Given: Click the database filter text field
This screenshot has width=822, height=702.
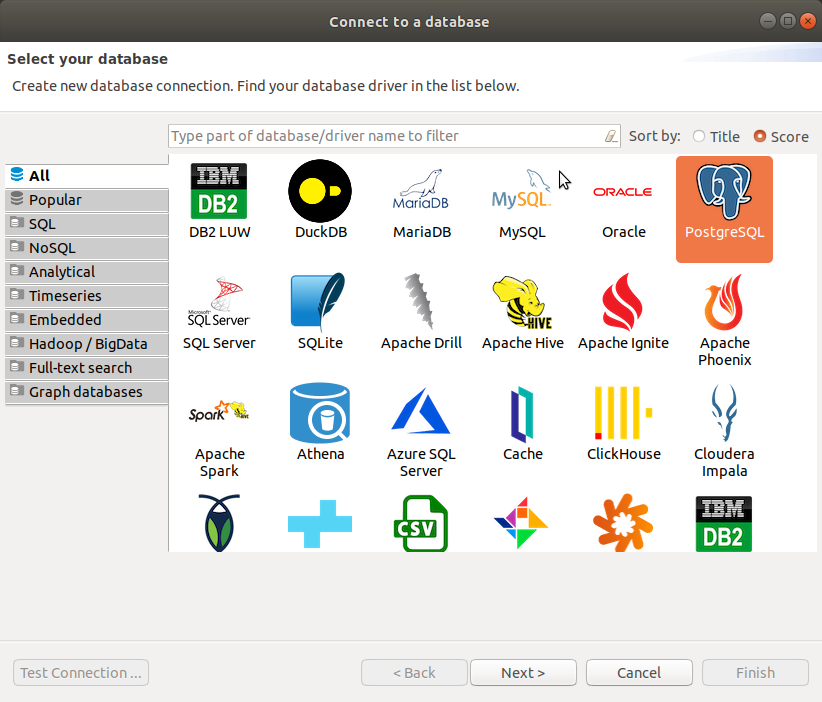Looking at the screenshot, I should (x=385, y=136).
